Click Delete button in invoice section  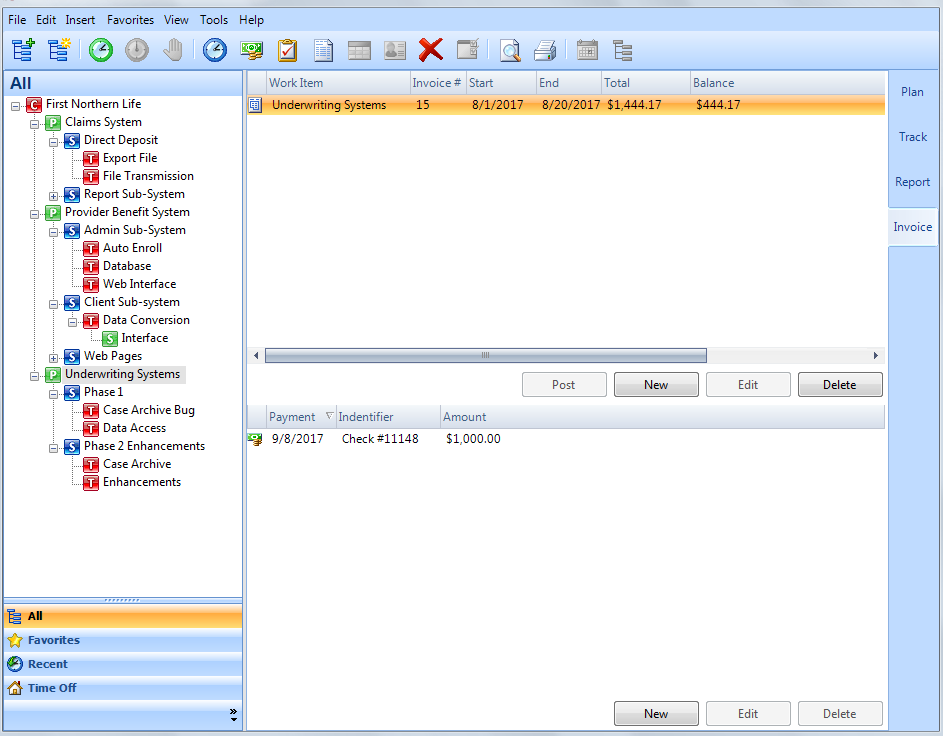click(x=840, y=385)
